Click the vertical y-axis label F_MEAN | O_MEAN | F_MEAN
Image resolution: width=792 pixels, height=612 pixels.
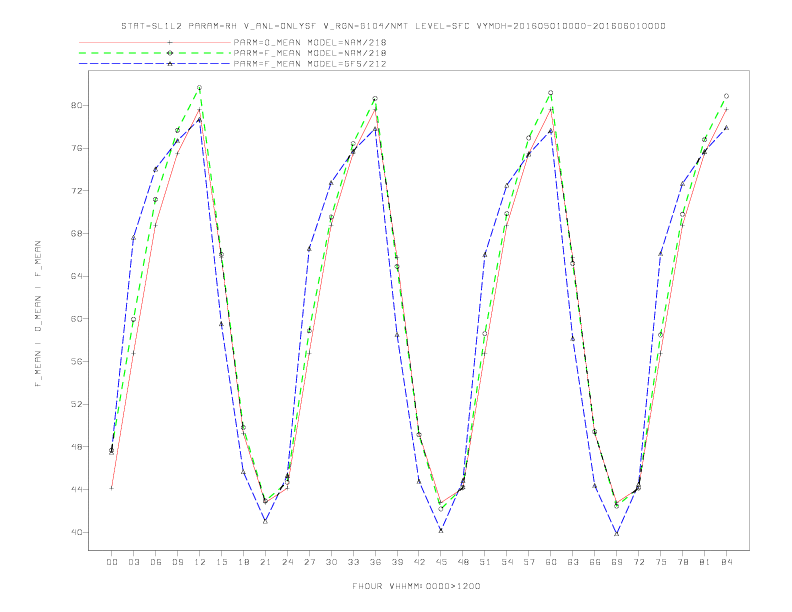[x=38, y=314]
